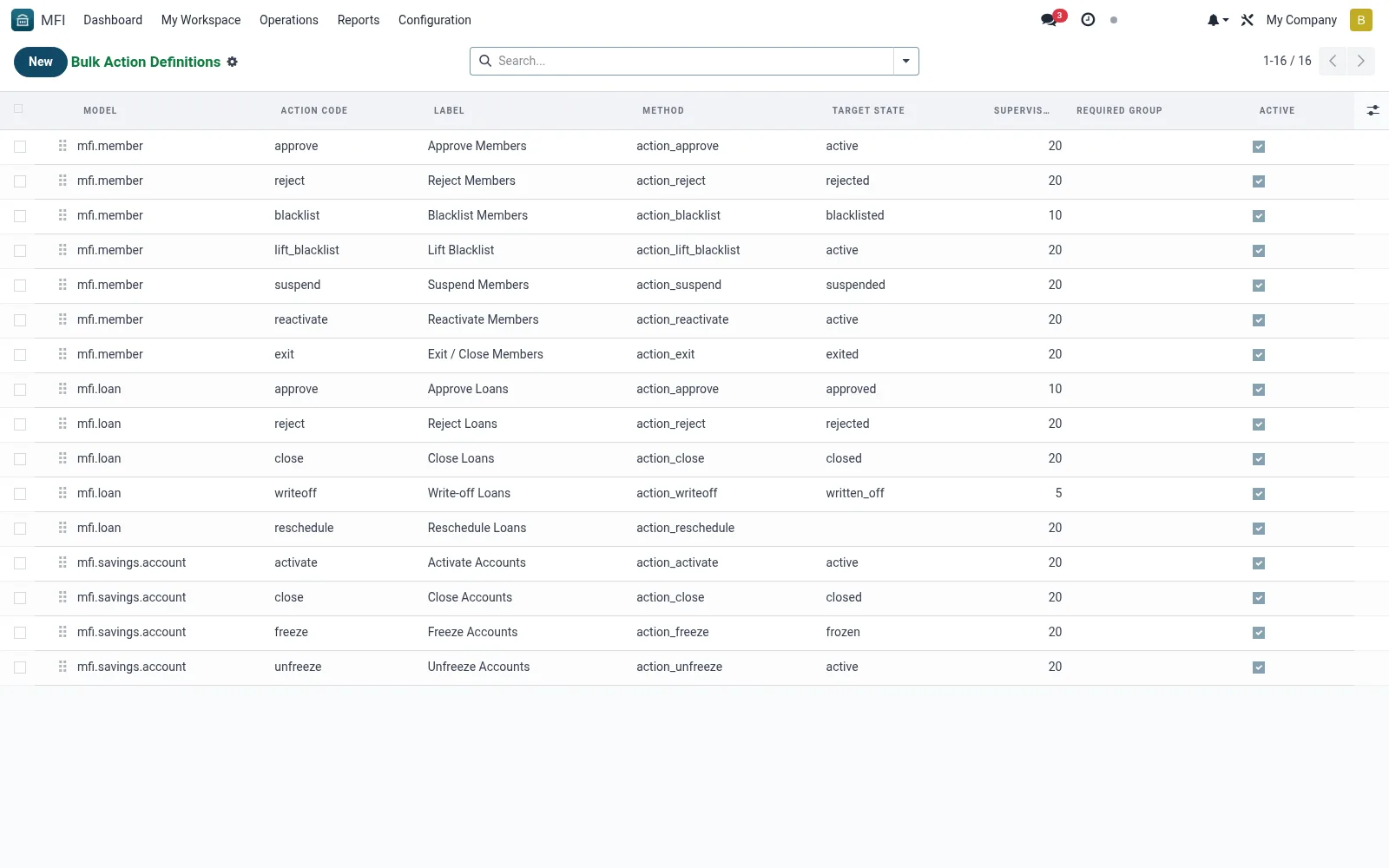Expand the search options dropdown arrow
Viewport: 1389px width, 868px height.
tap(905, 61)
